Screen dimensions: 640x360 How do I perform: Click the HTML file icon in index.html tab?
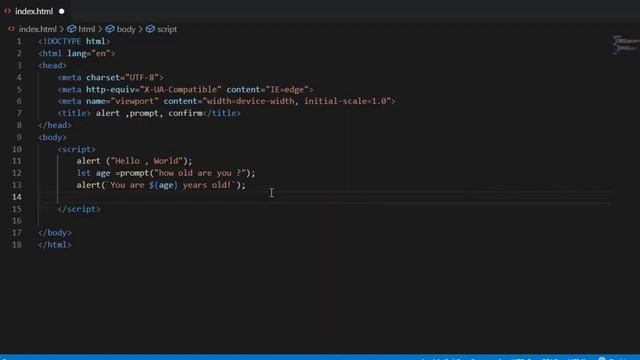[7, 11]
